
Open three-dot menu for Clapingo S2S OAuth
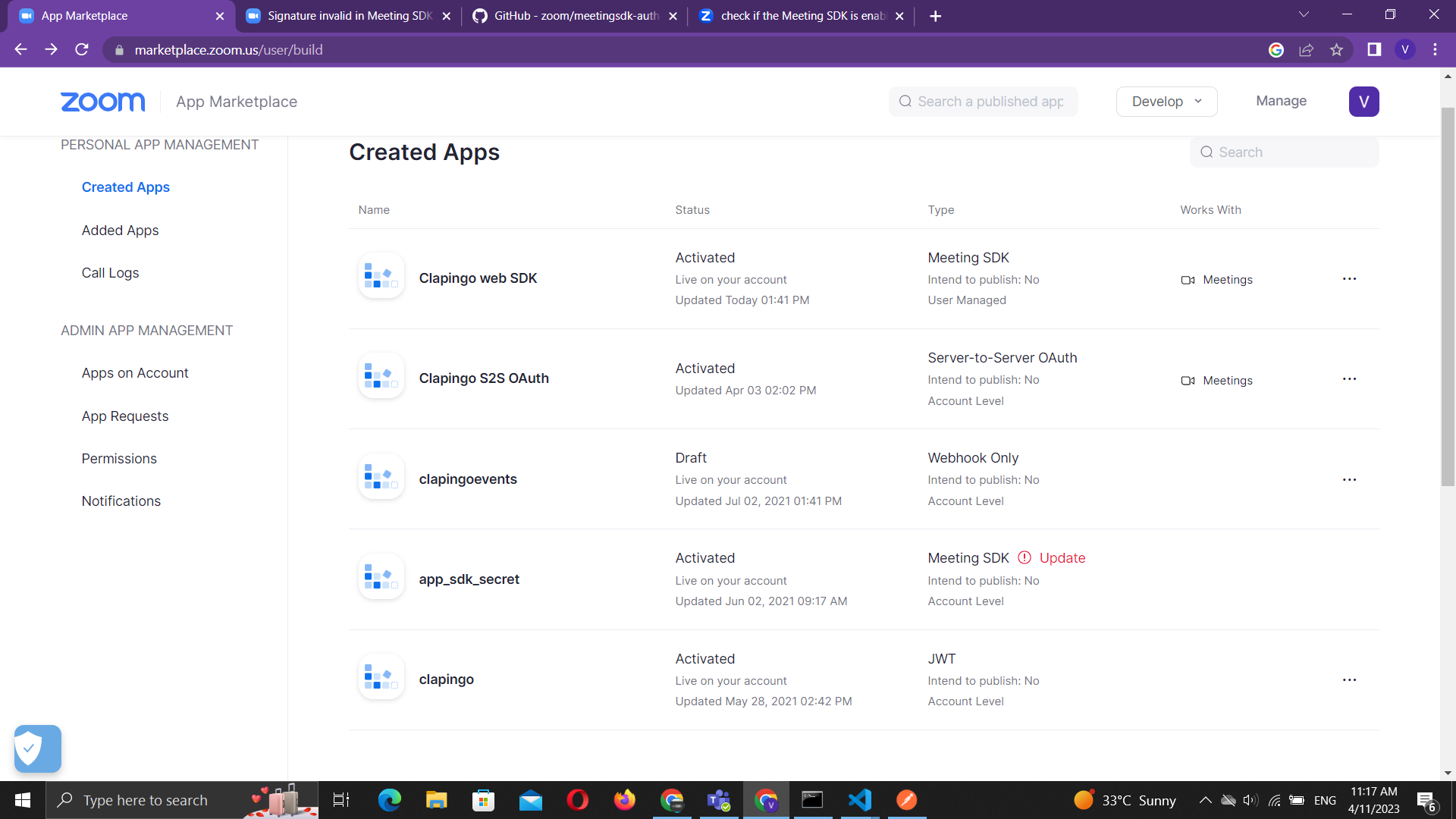[1349, 379]
